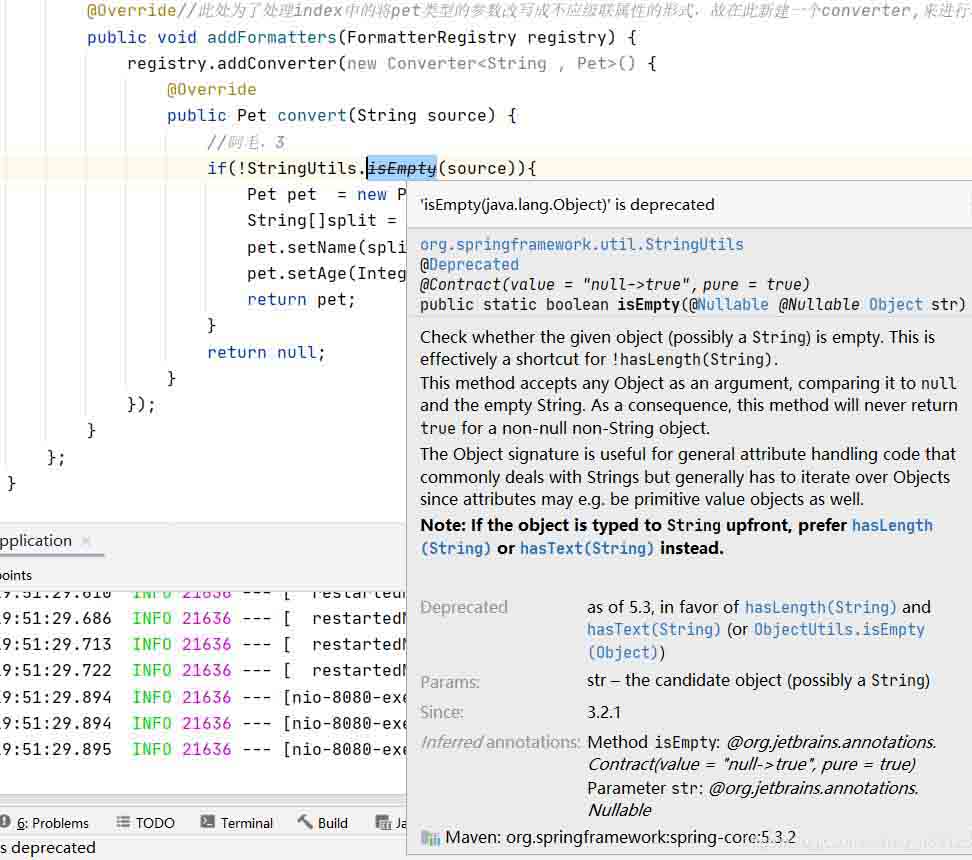Click the addFormatters method name
Image resolution: width=972 pixels, height=860 pixels.
[x=271, y=37]
